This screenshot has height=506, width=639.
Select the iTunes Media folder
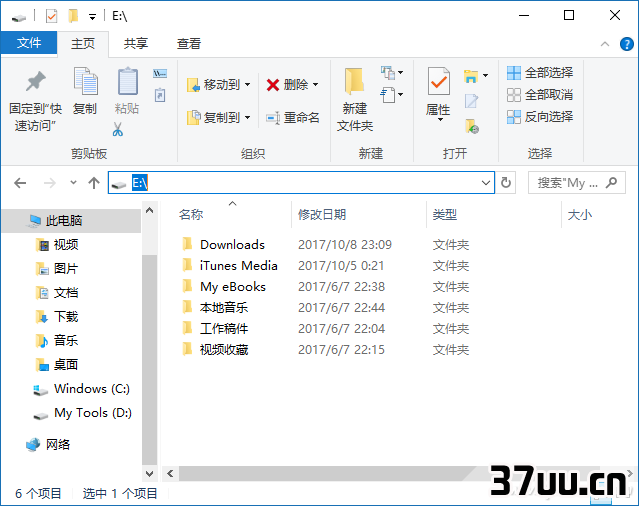click(238, 266)
